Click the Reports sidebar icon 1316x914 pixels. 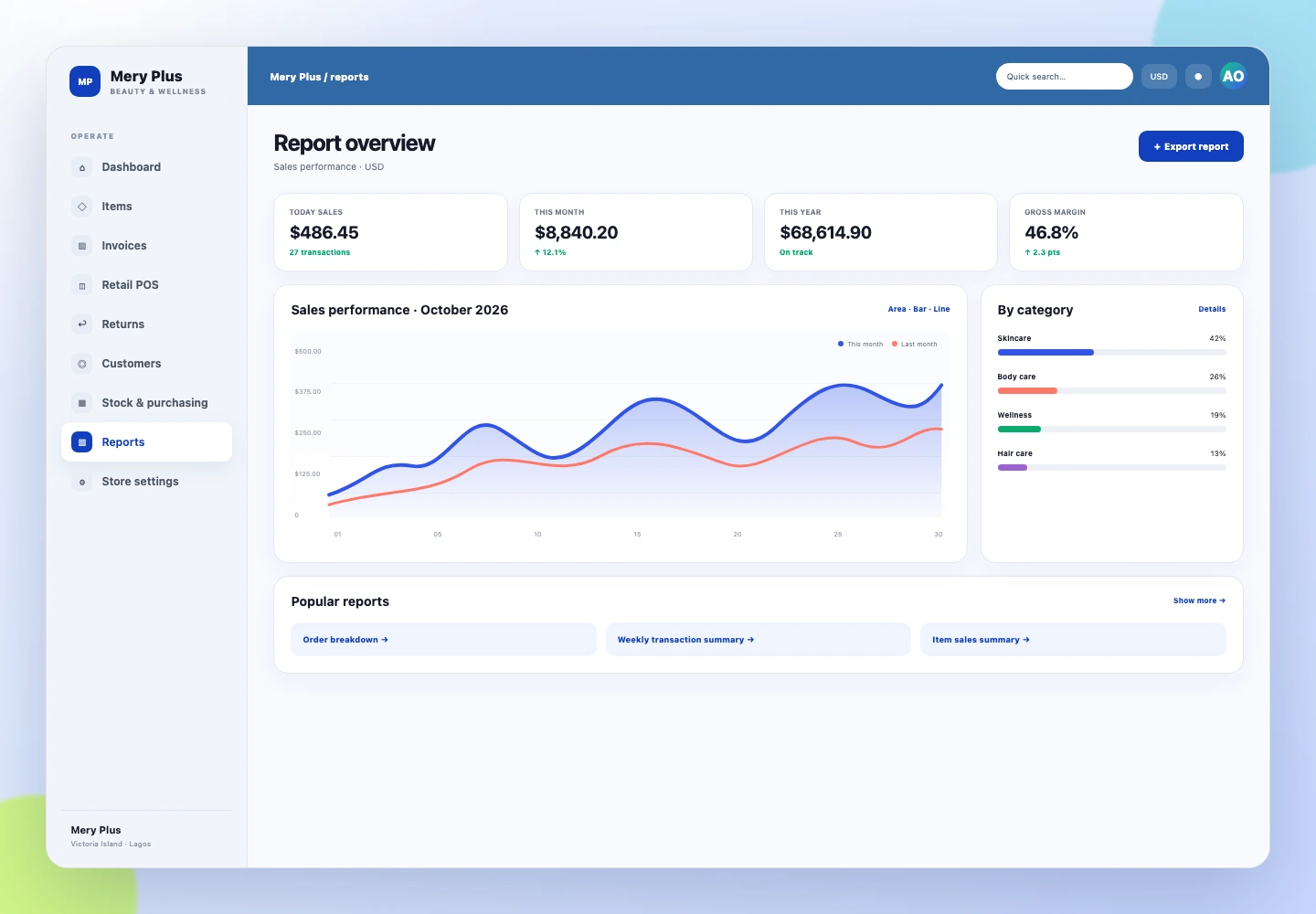click(x=82, y=442)
